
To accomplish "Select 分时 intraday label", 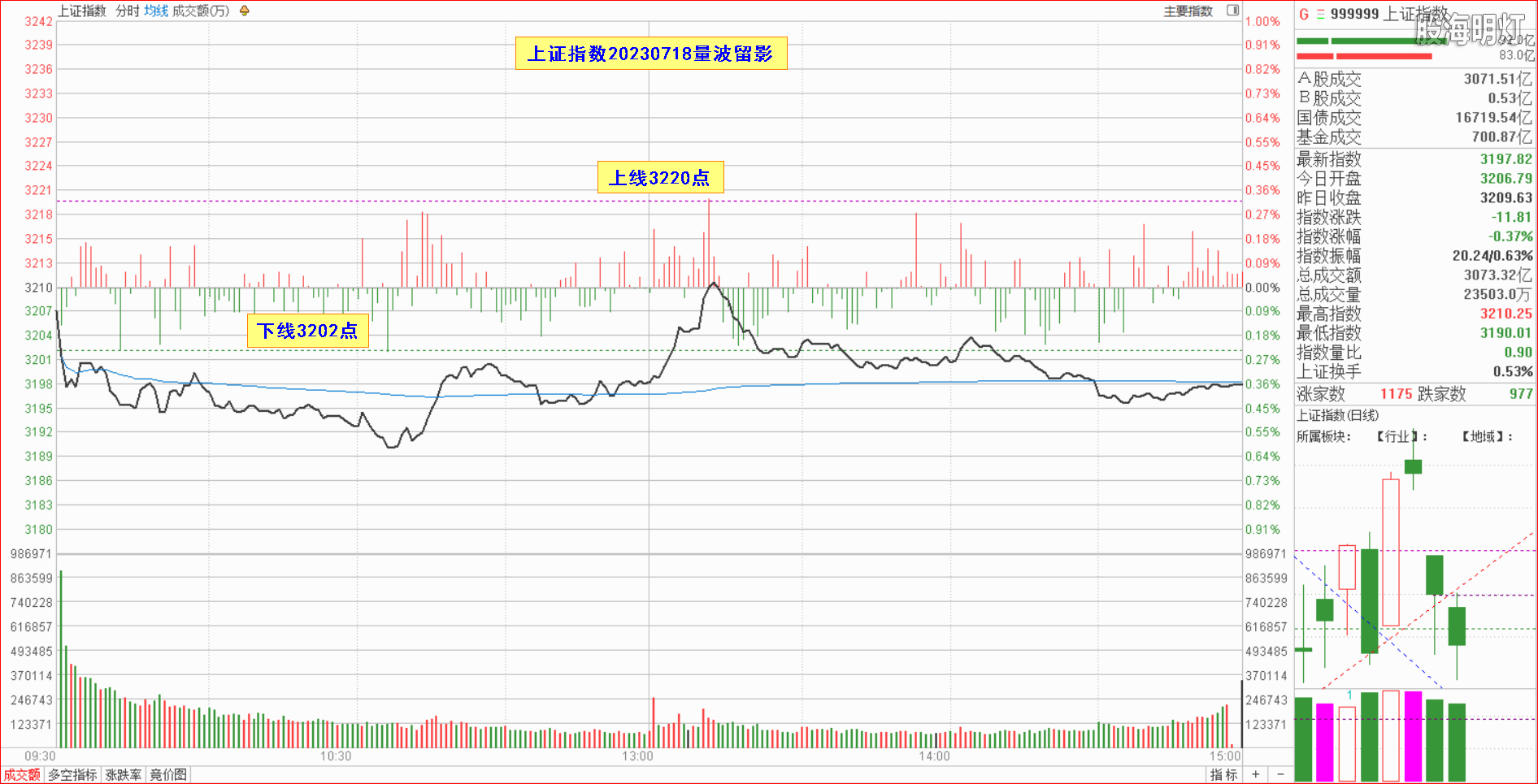I will pyautogui.click(x=128, y=11).
